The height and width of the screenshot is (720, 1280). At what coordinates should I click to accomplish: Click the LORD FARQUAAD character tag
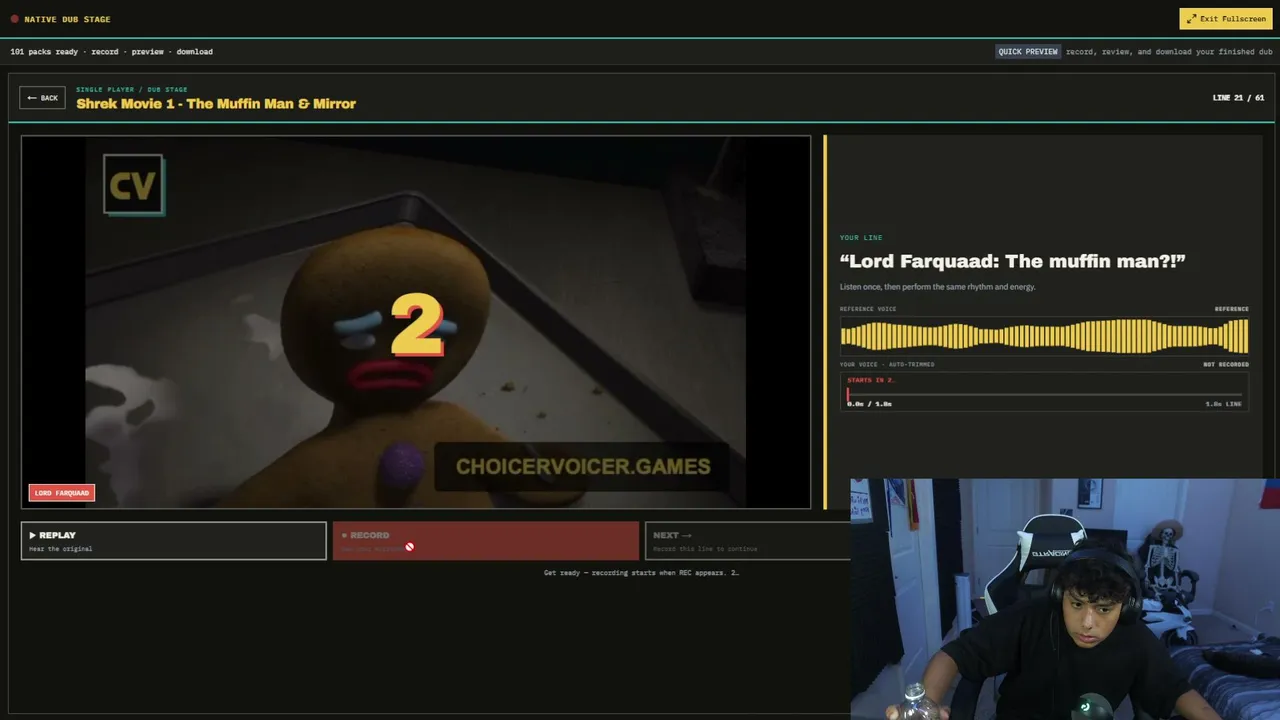point(62,493)
